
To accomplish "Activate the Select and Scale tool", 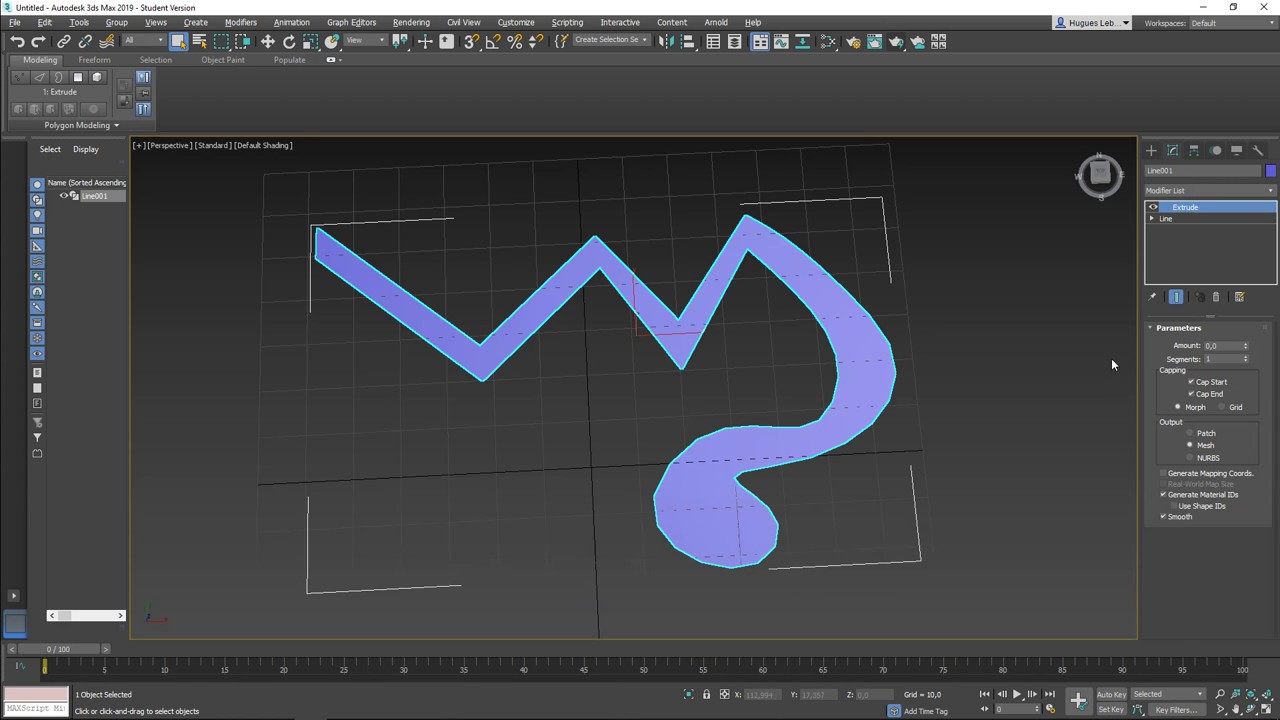I will (x=310, y=41).
